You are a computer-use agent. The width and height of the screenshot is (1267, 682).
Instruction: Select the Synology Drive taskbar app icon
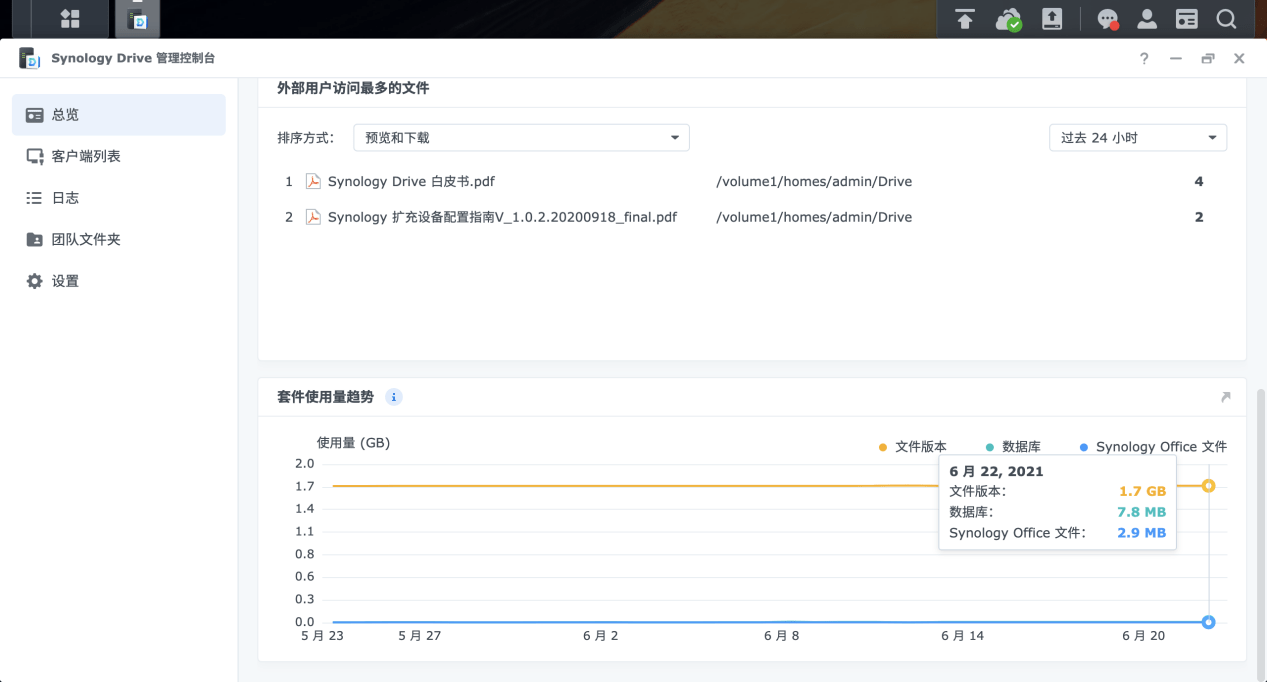pos(137,18)
